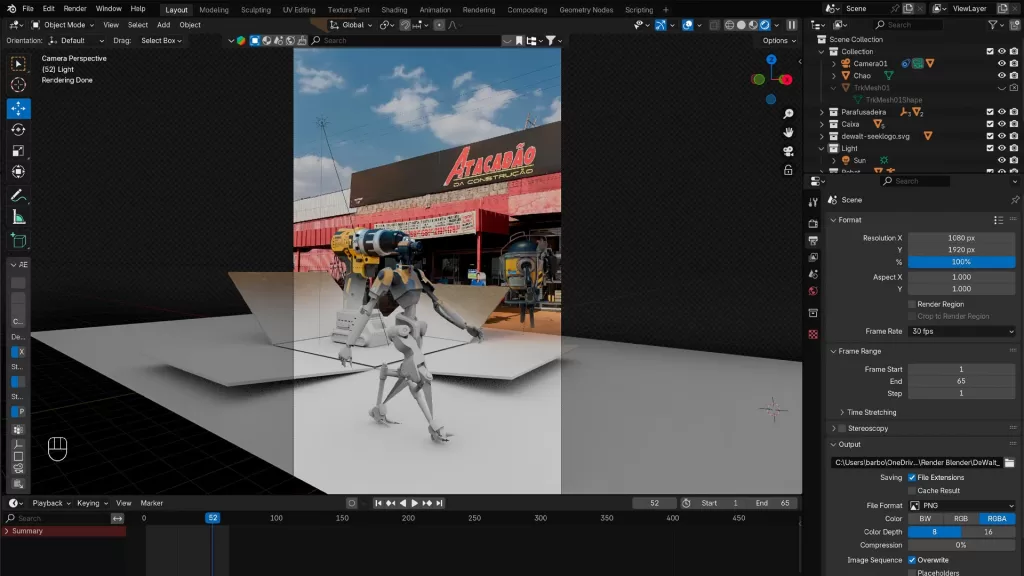Collapse the Light collection
This screenshot has height=576, width=1024.
pos(822,148)
